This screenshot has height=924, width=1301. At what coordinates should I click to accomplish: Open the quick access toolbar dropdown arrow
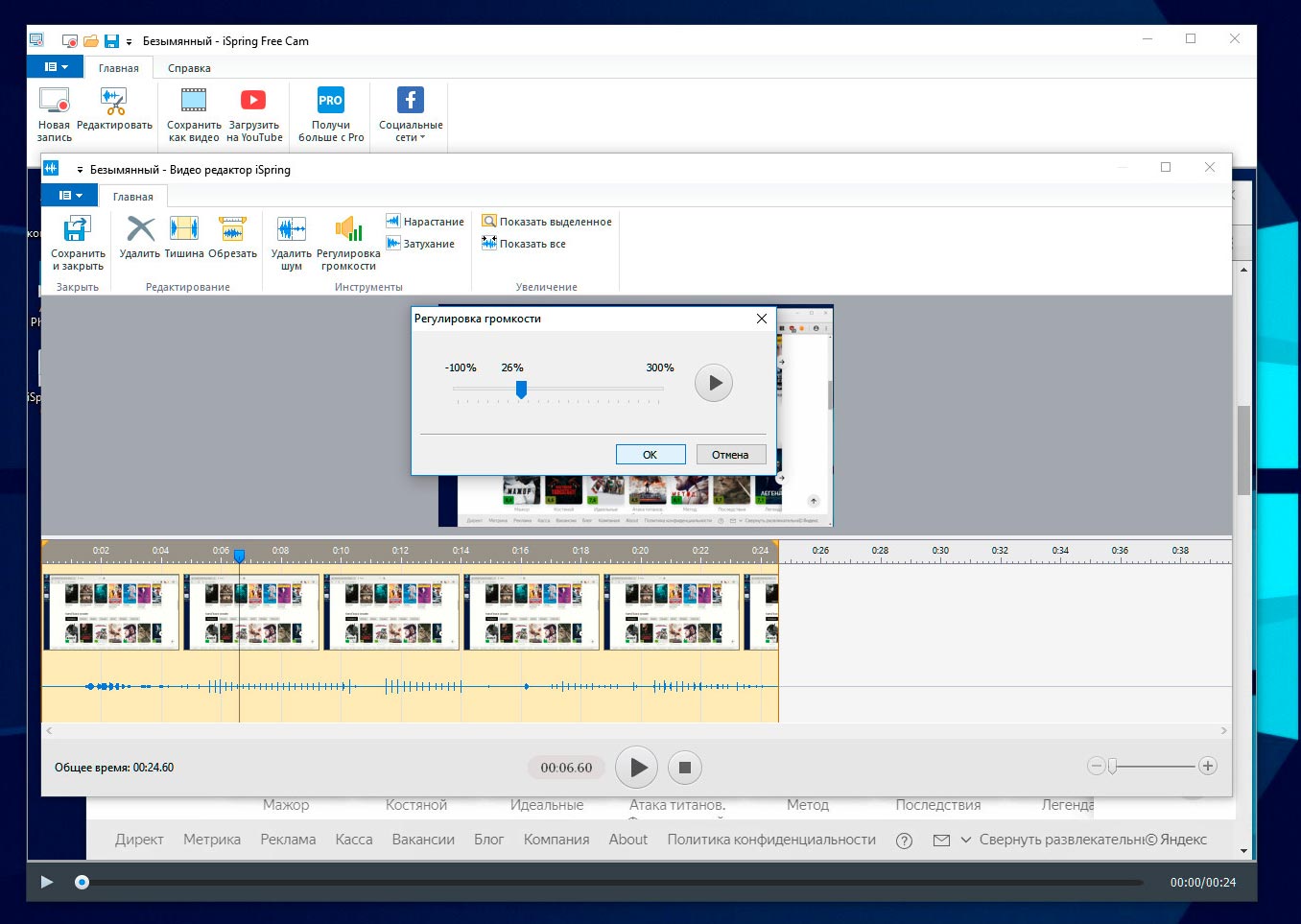[x=129, y=41]
